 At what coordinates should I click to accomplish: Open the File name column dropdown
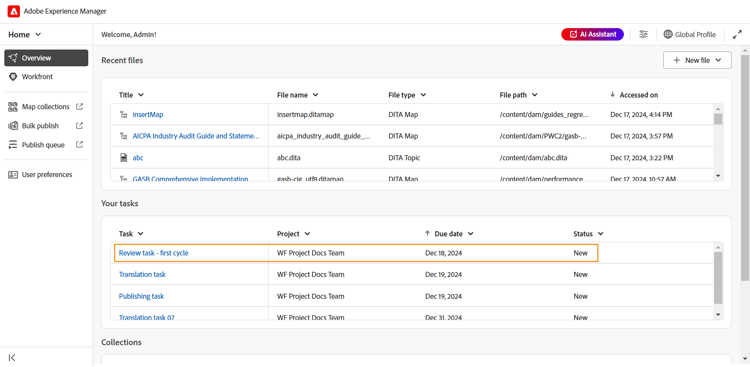[x=315, y=95]
